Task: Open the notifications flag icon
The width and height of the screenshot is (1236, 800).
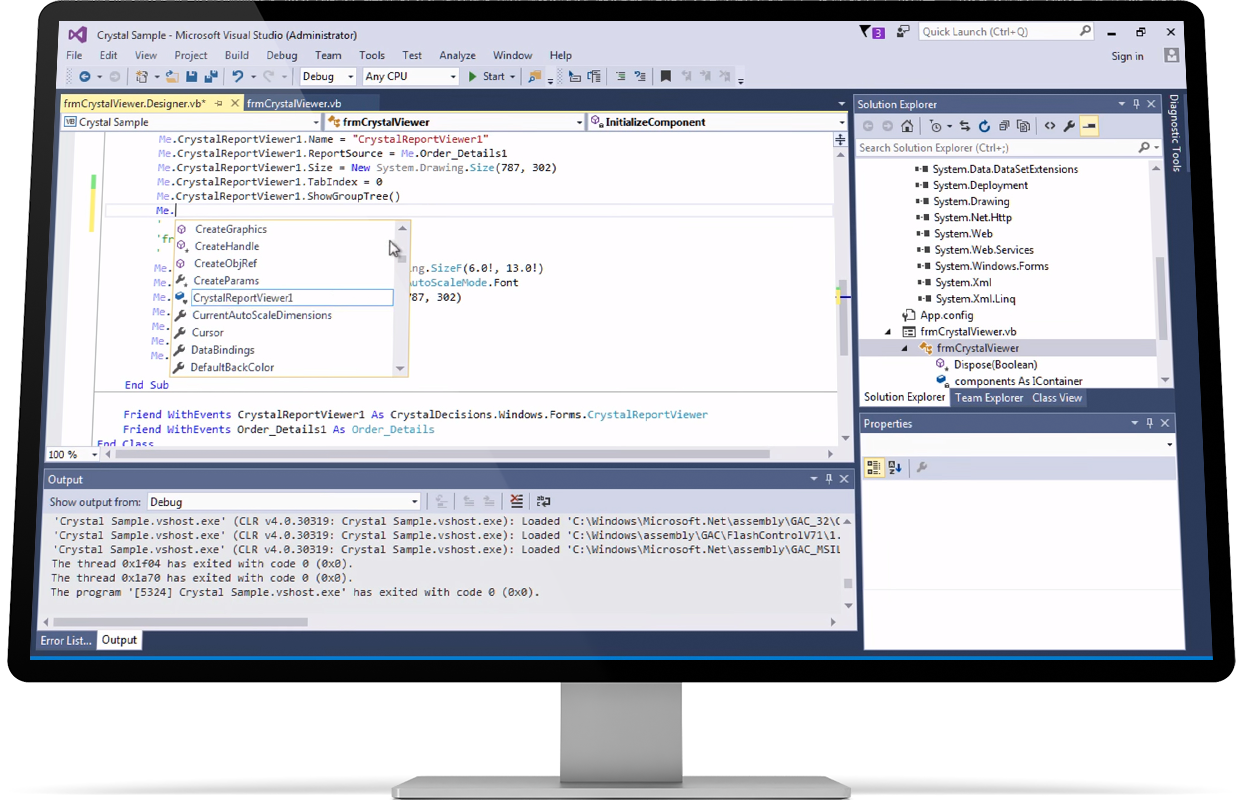Action: click(x=871, y=32)
